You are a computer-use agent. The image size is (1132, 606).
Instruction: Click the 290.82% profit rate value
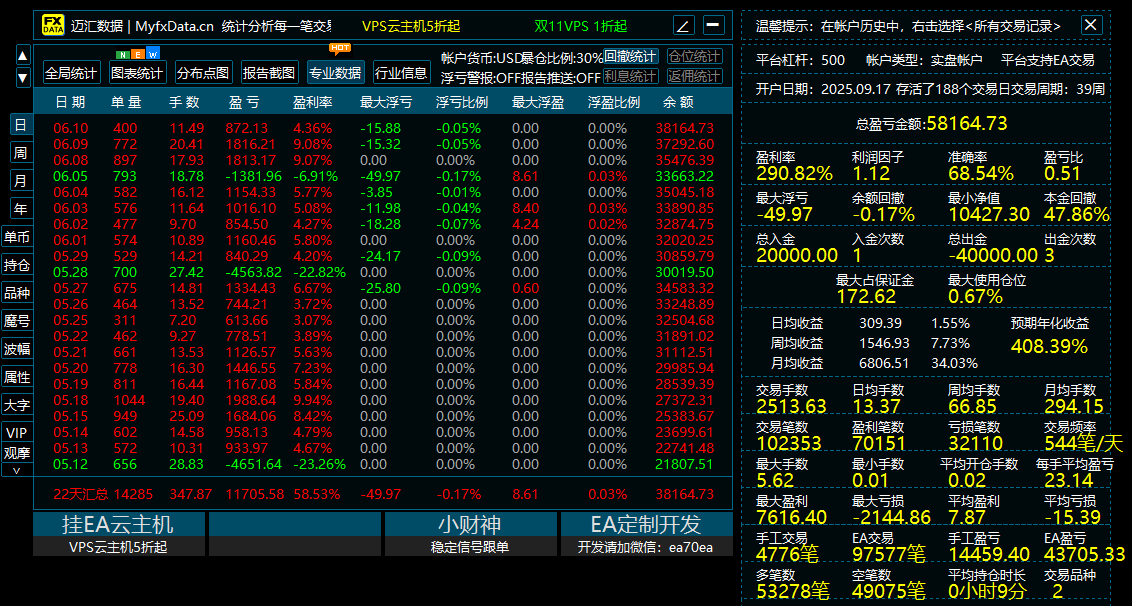(794, 173)
